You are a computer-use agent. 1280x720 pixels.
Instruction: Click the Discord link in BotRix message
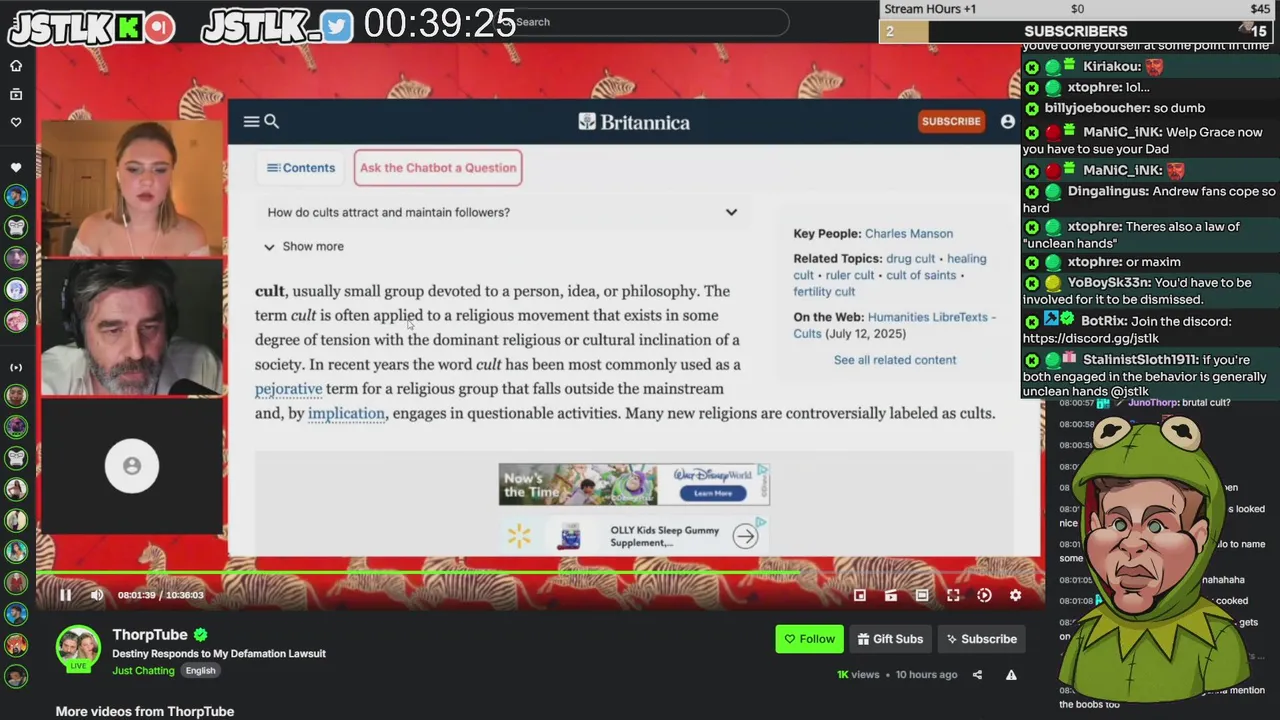coord(1091,339)
